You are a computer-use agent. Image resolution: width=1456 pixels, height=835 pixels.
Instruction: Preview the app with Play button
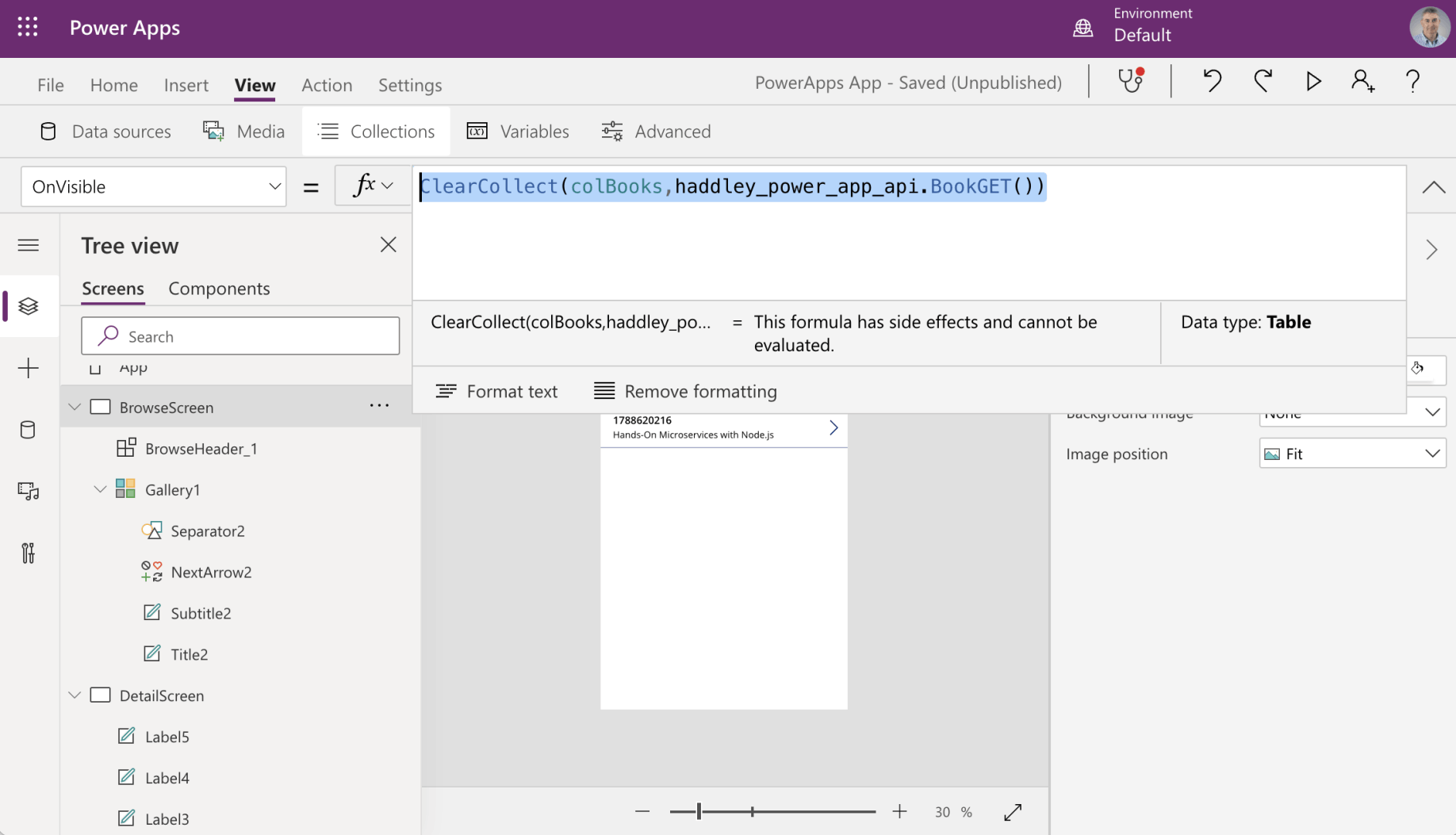1313,81
